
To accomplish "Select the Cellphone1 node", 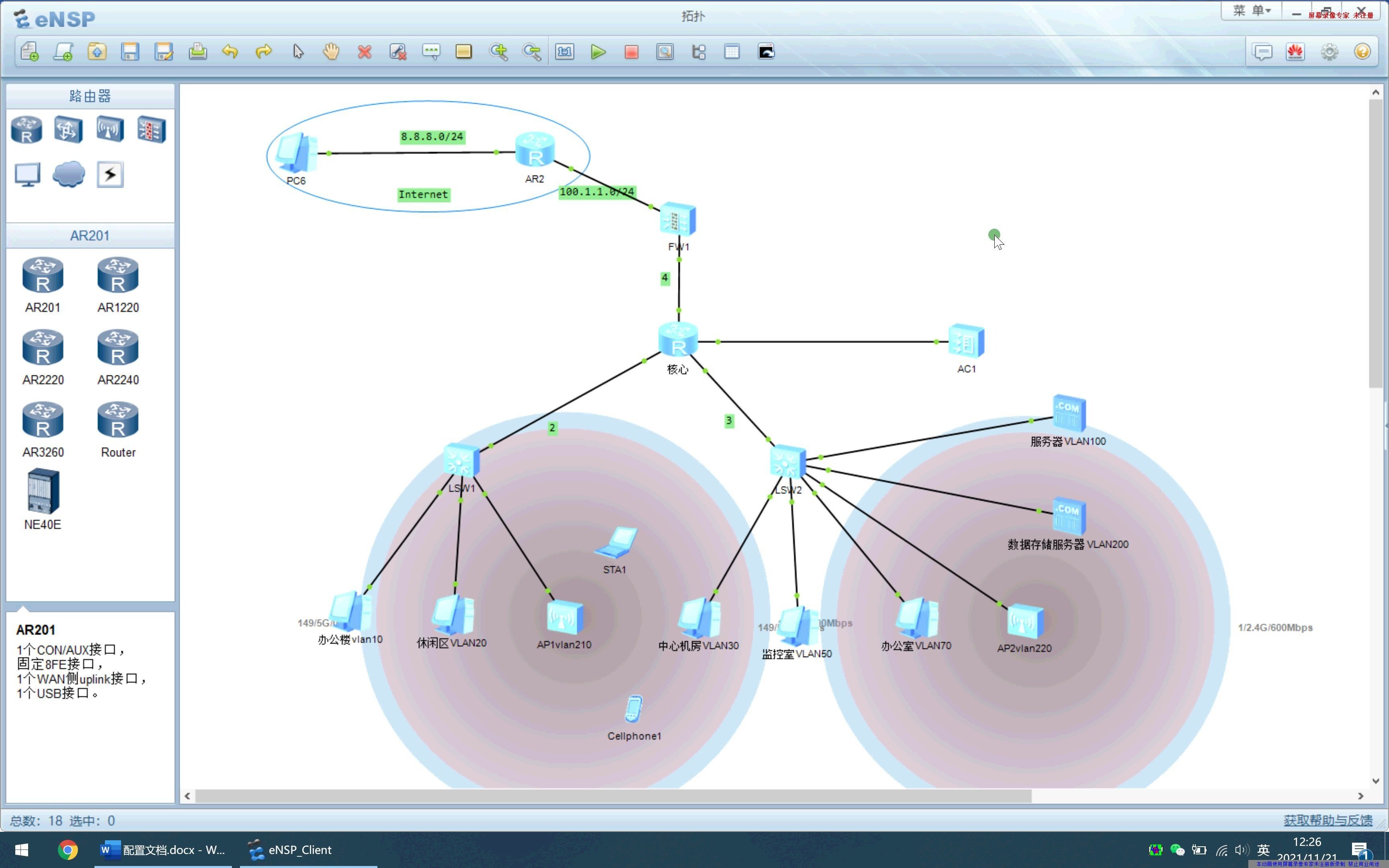I will pyautogui.click(x=633, y=710).
